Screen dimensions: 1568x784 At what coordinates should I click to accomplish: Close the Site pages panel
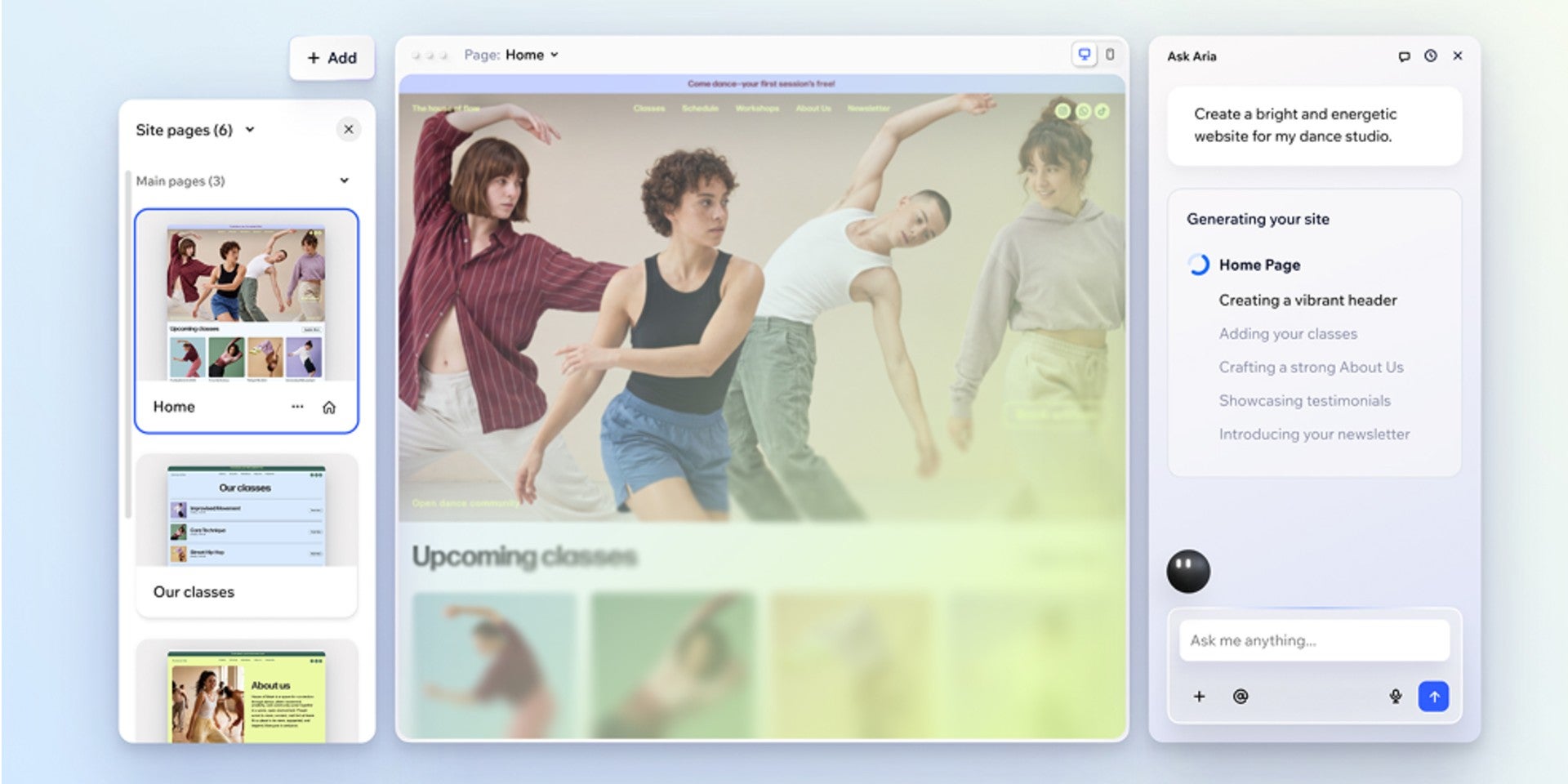pos(349,129)
